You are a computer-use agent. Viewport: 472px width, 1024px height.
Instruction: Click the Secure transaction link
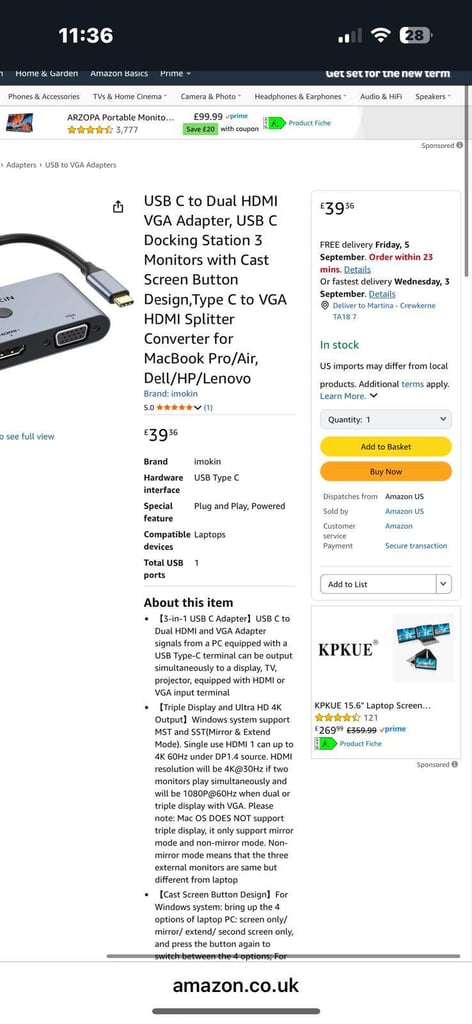[x=416, y=545]
